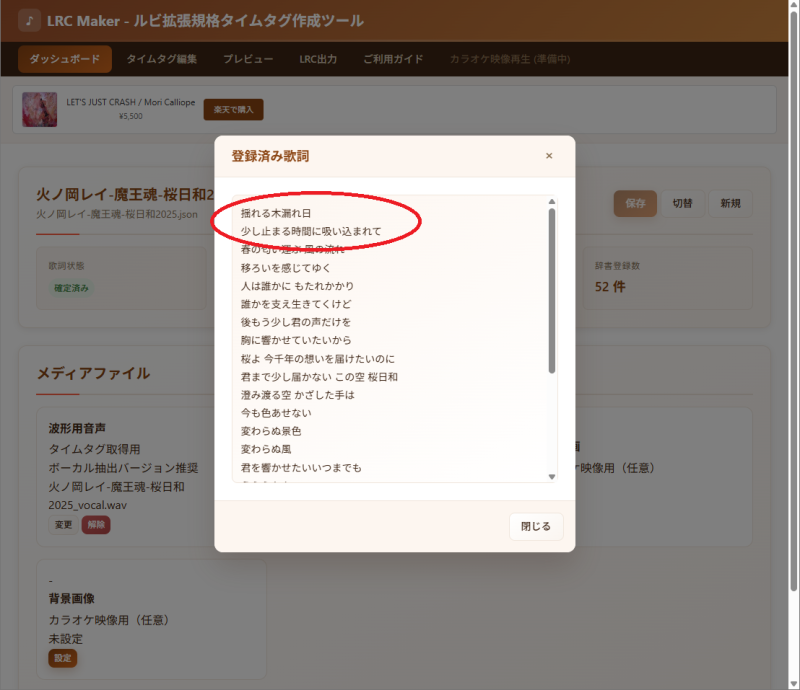
Task: Close the 登録済み歌詞 dialog with ×
Action: (548, 156)
